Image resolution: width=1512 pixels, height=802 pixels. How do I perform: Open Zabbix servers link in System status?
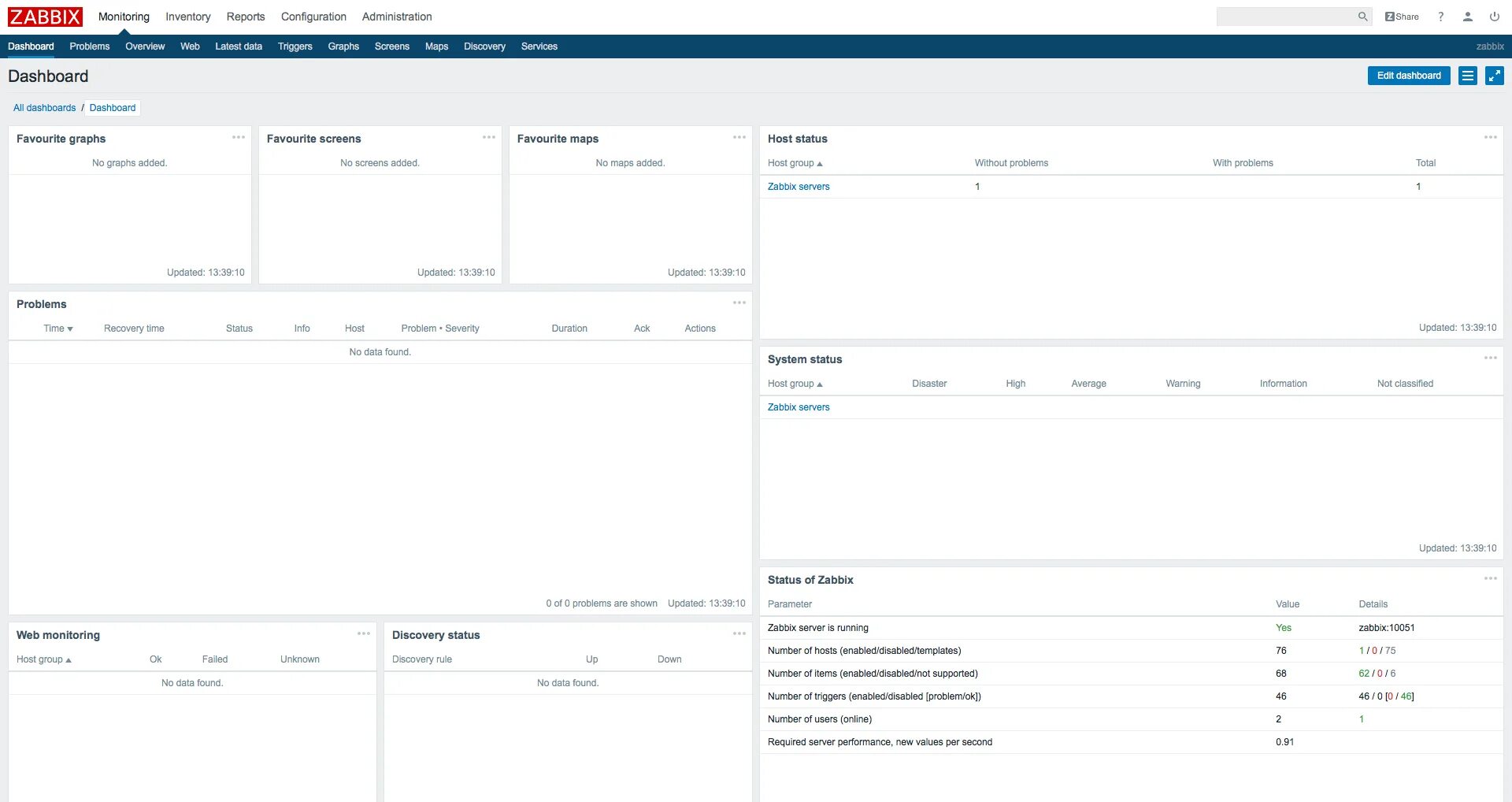pyautogui.click(x=799, y=407)
